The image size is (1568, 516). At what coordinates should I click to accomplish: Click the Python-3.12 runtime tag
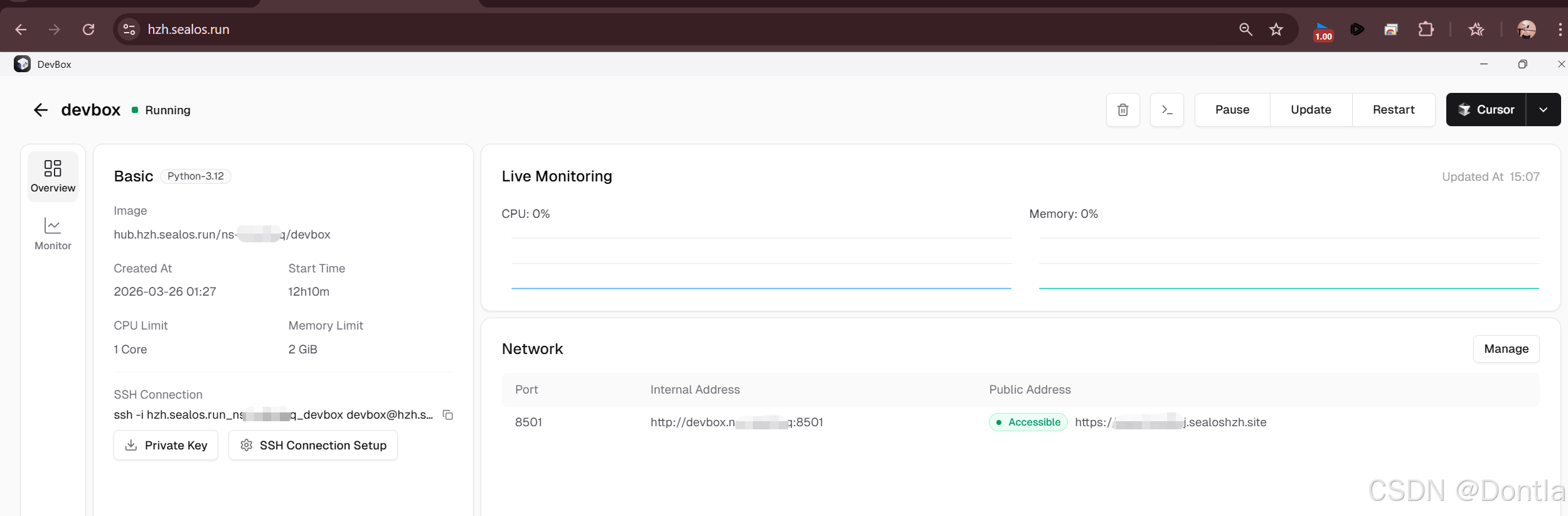coord(196,176)
